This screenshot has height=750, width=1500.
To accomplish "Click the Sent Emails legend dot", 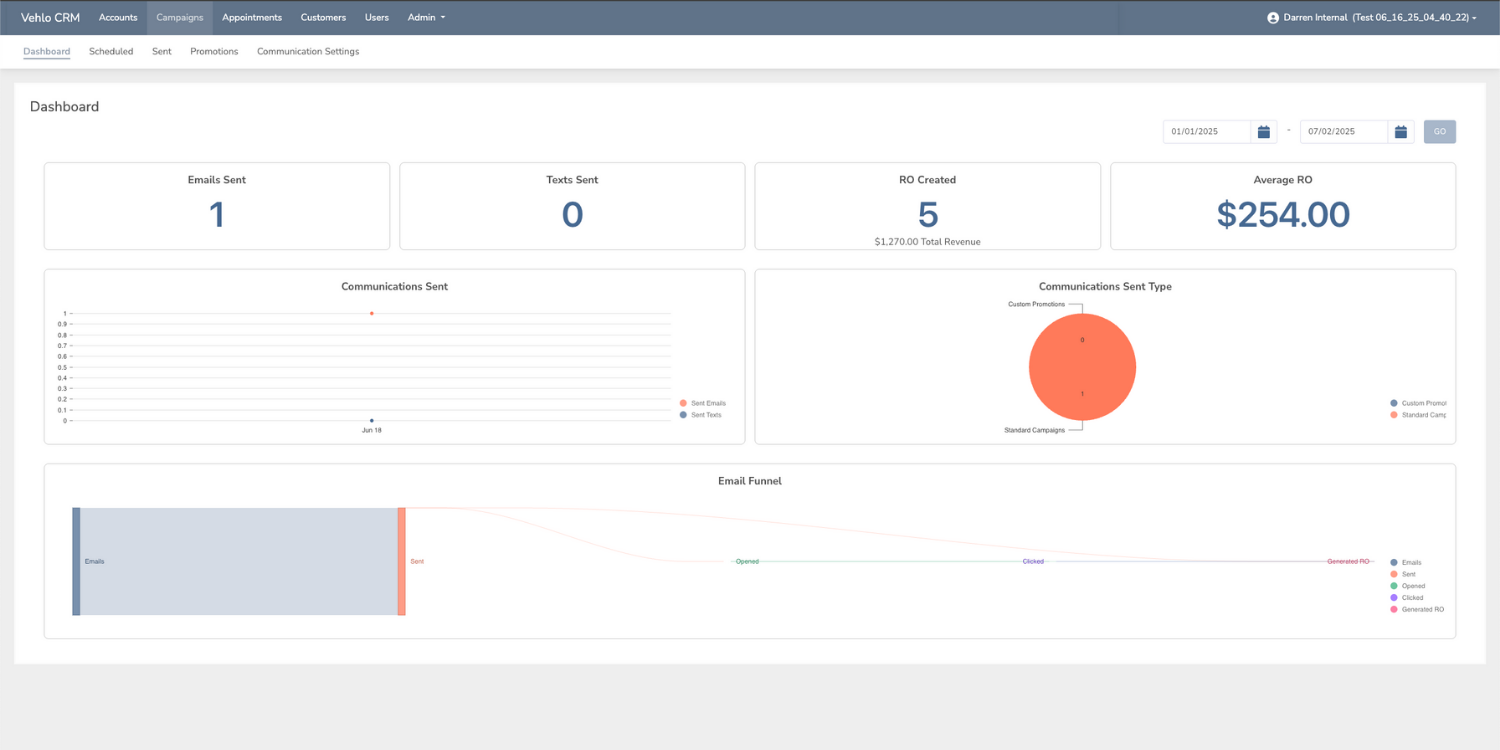I will (685, 403).
